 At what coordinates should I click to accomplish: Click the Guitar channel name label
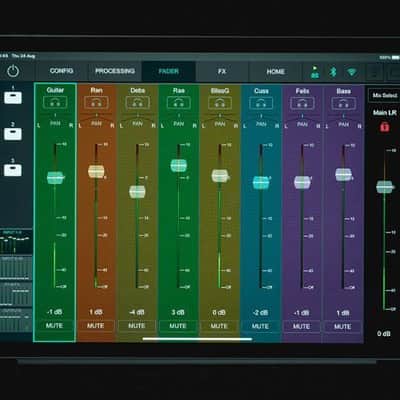click(55, 90)
